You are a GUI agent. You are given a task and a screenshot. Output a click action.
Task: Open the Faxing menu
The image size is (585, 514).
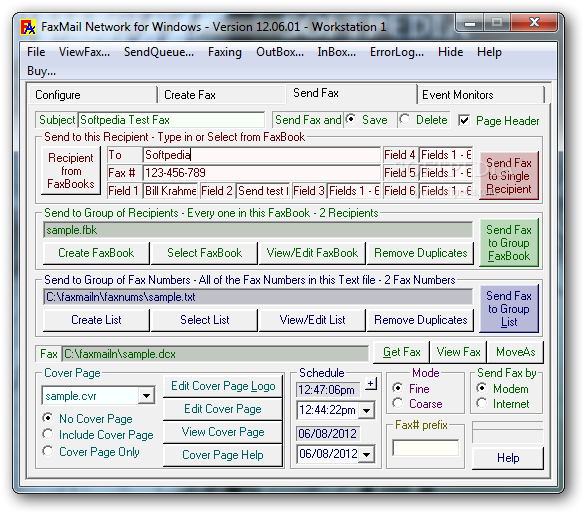[225, 52]
